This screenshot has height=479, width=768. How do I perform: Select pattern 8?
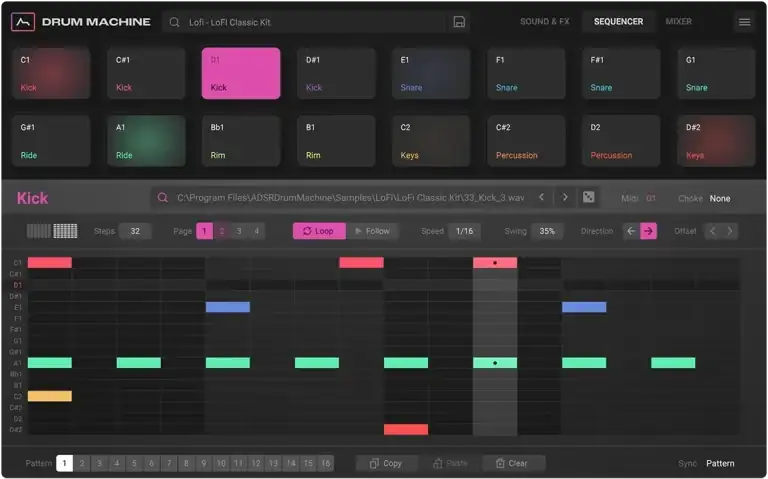(186, 463)
